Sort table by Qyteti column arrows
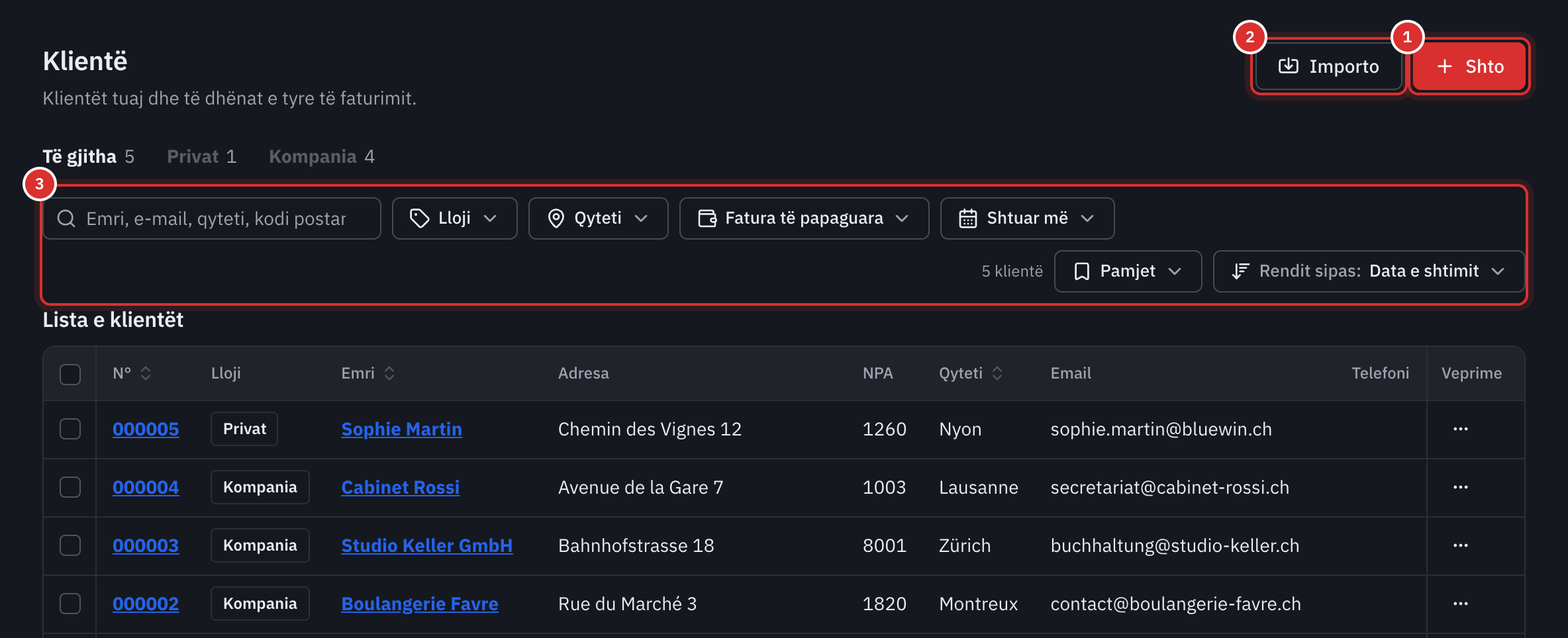Image resolution: width=1568 pixels, height=638 pixels. (997, 373)
